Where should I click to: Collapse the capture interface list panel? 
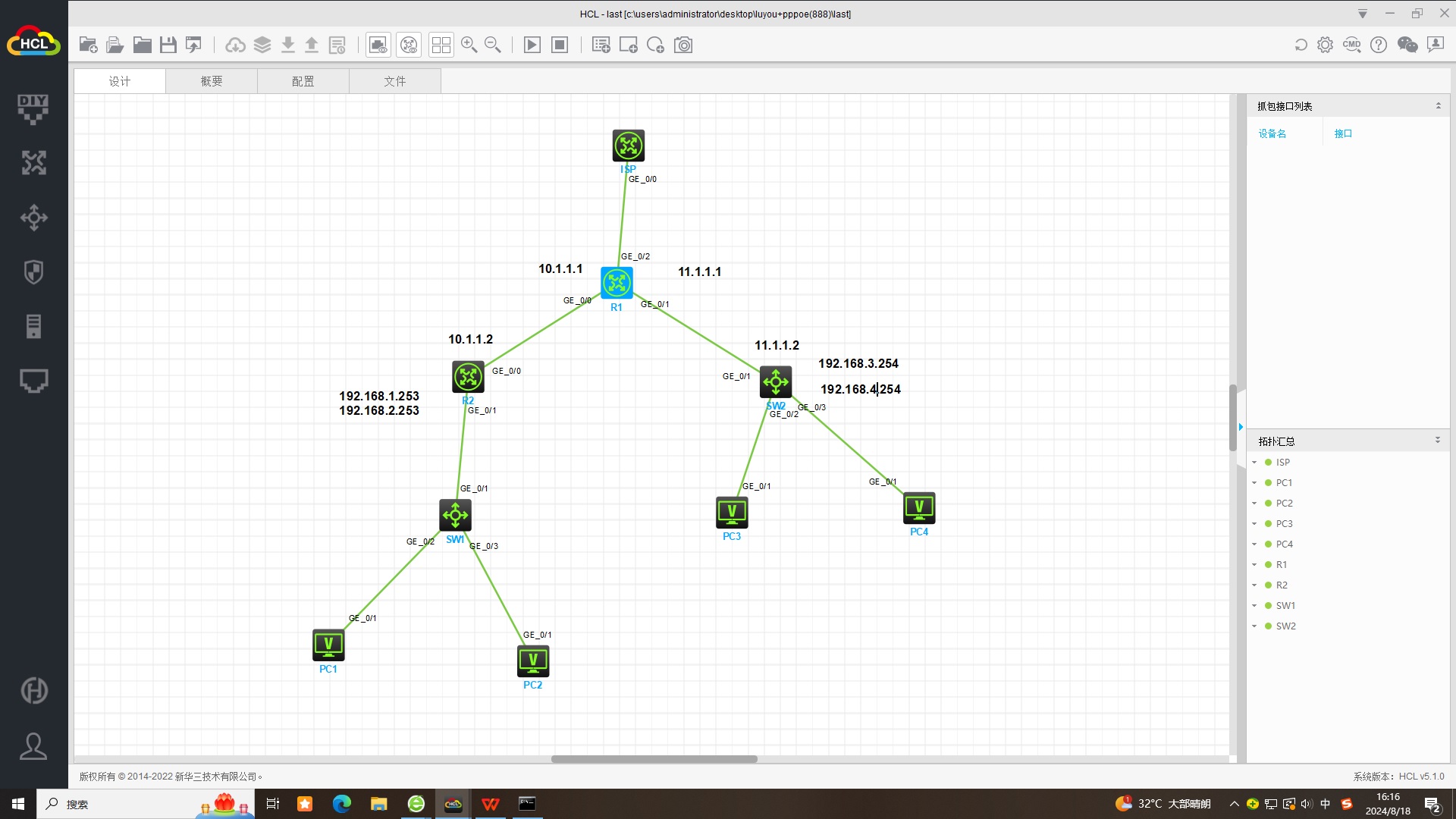(x=1438, y=106)
